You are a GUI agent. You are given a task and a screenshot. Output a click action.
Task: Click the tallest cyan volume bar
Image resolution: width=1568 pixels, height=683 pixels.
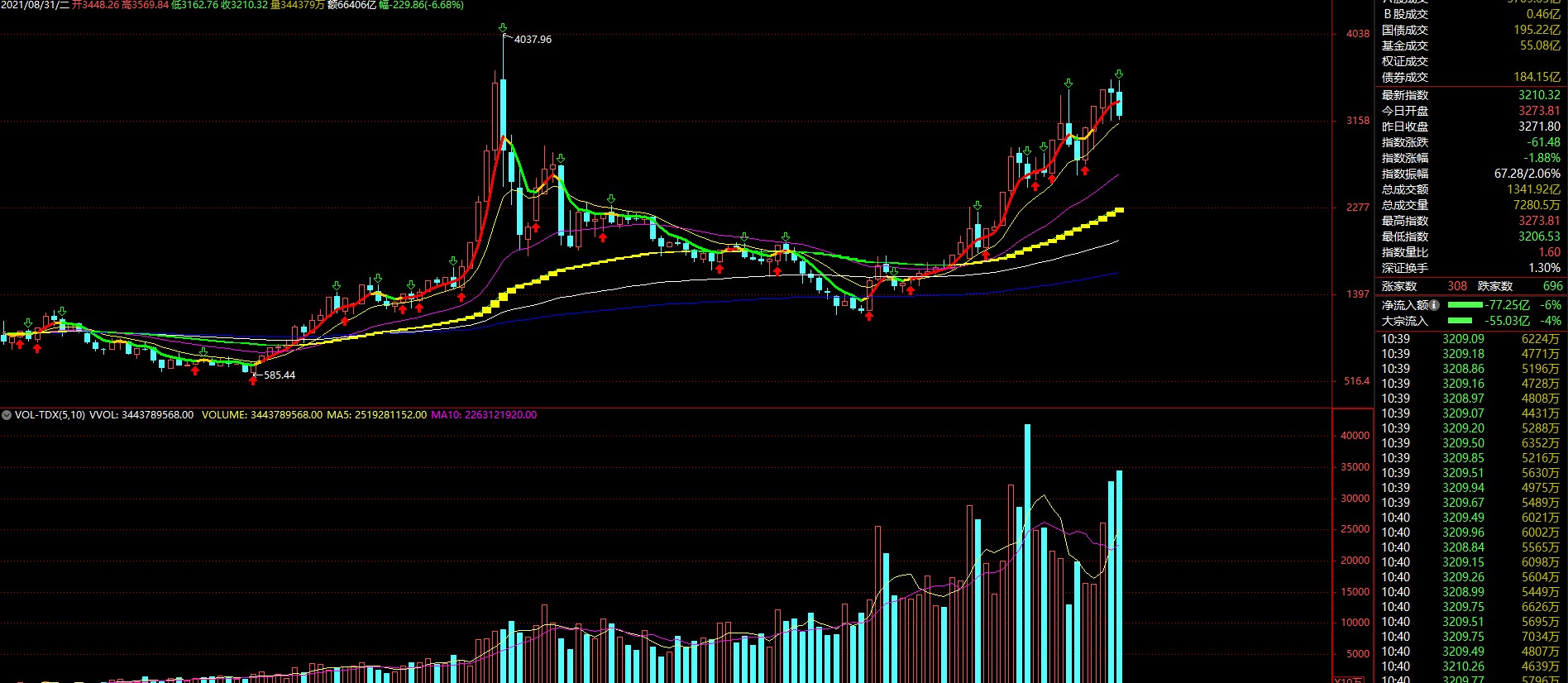click(1027, 553)
